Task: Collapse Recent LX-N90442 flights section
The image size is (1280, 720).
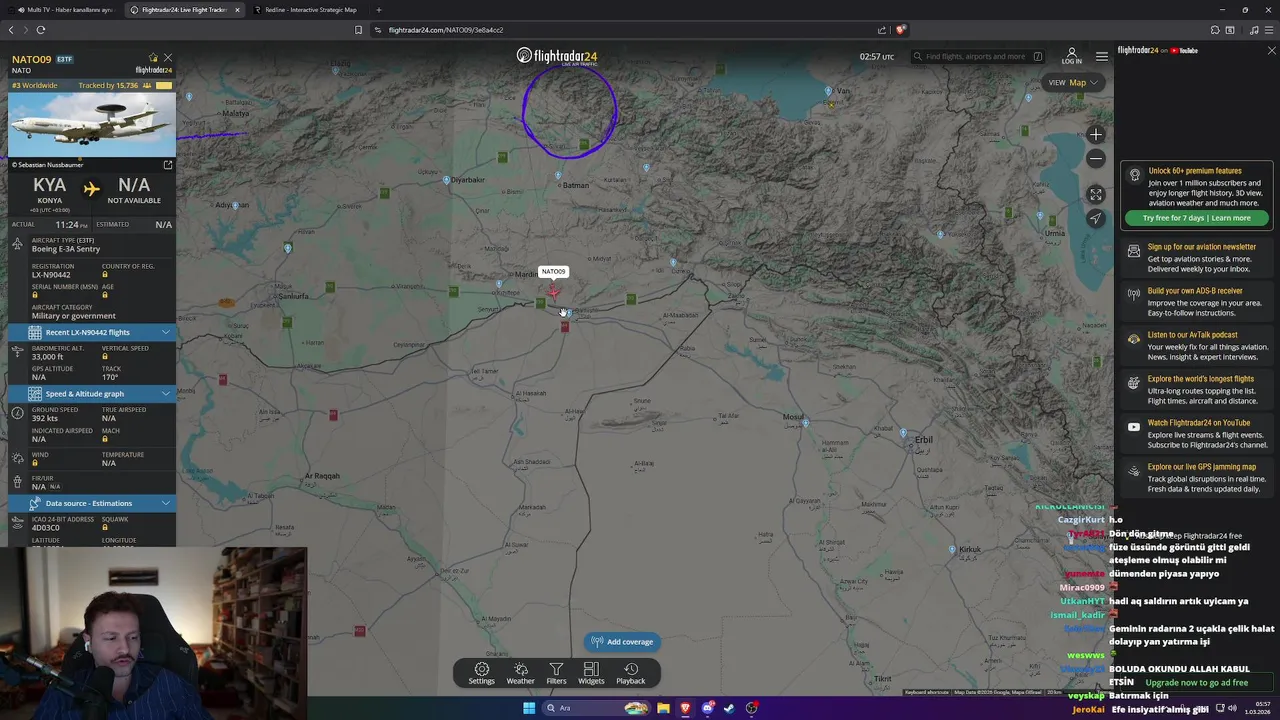Action: click(166, 332)
